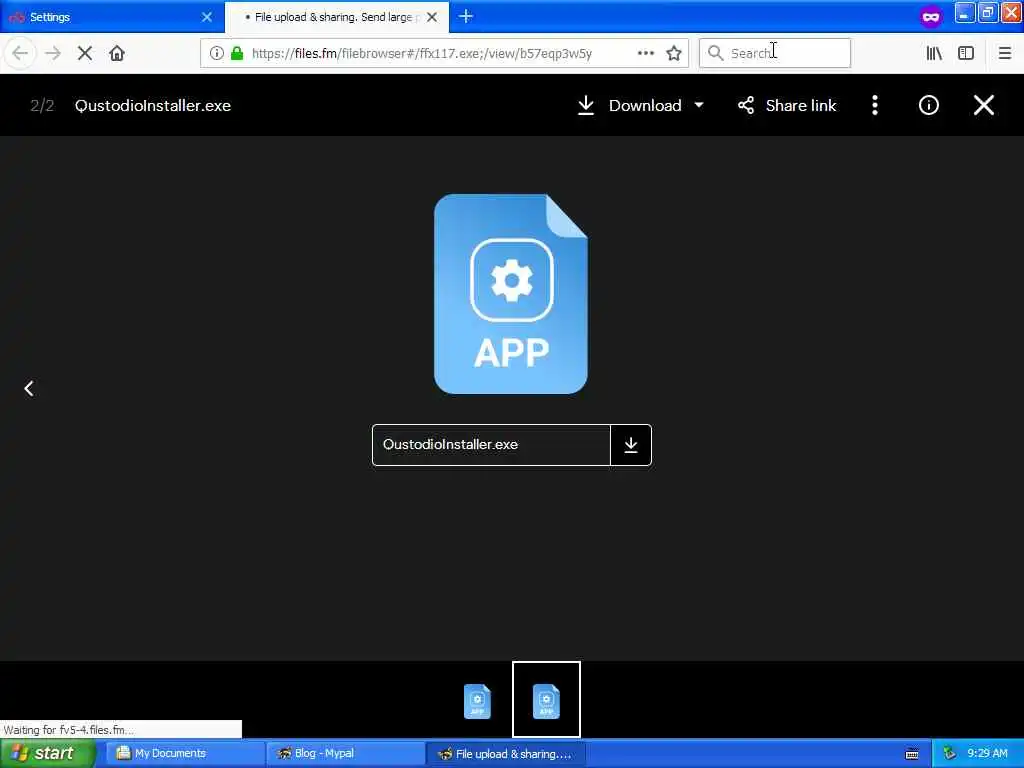This screenshot has width=1024, height=768.
Task: Open the viewer vertical three-dot menu
Action: tap(874, 105)
